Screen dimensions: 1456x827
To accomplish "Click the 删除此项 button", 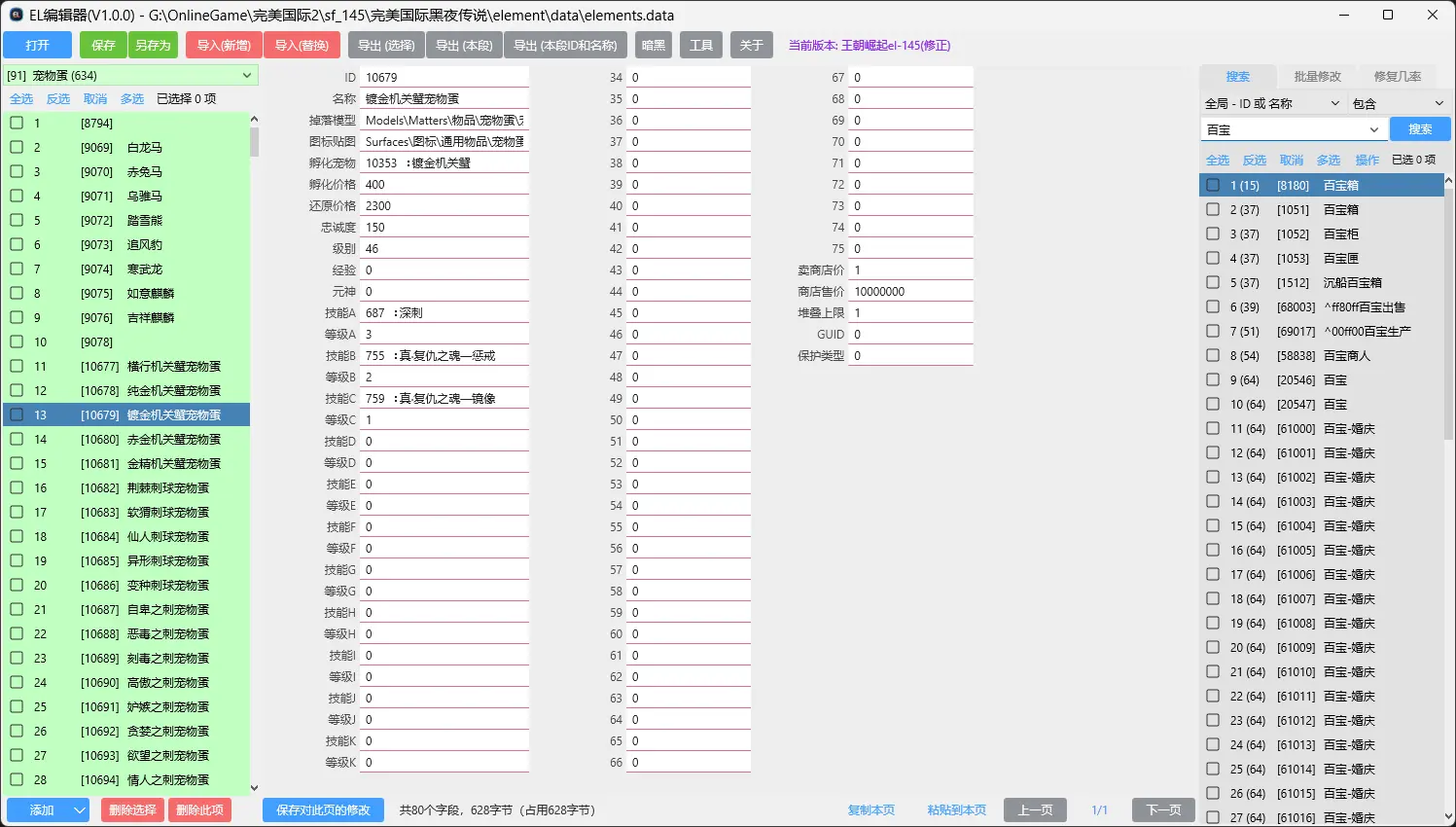I will pos(199,809).
